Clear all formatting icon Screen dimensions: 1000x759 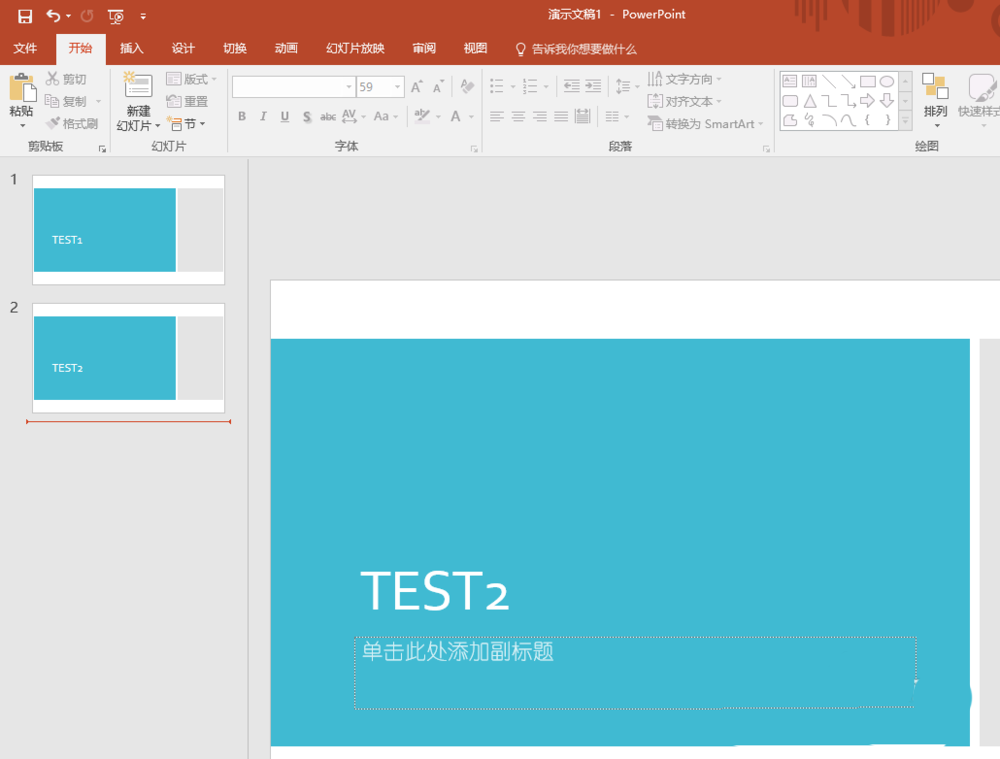point(467,86)
